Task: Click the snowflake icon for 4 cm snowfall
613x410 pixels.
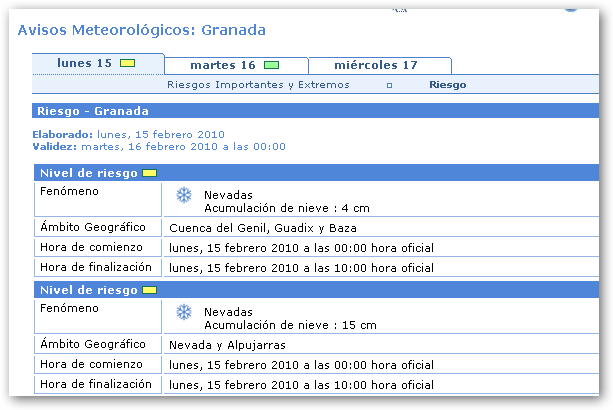Action: [183, 195]
